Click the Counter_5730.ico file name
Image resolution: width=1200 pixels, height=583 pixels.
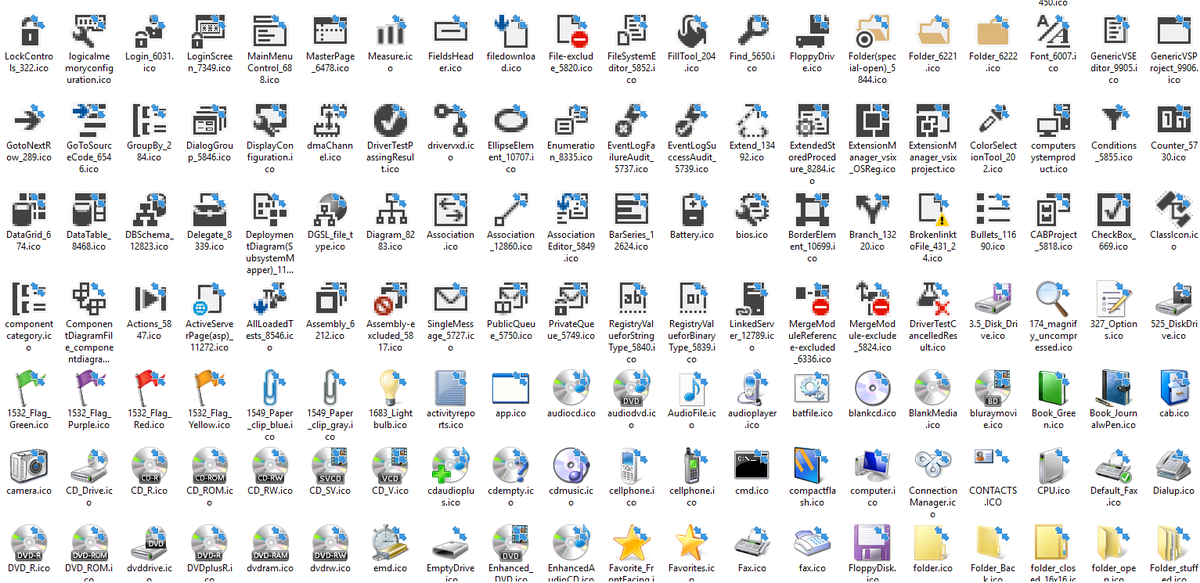pyautogui.click(x=1173, y=151)
